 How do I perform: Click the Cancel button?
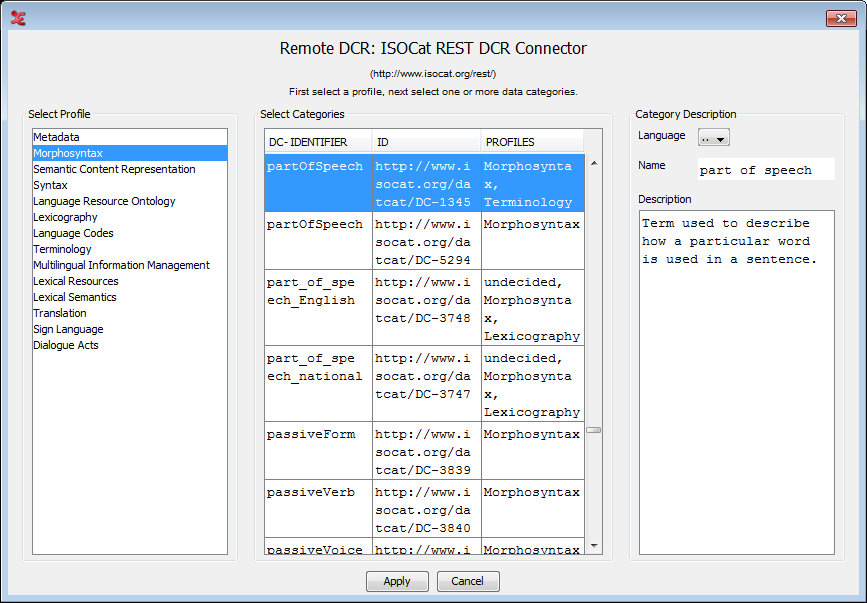click(468, 581)
